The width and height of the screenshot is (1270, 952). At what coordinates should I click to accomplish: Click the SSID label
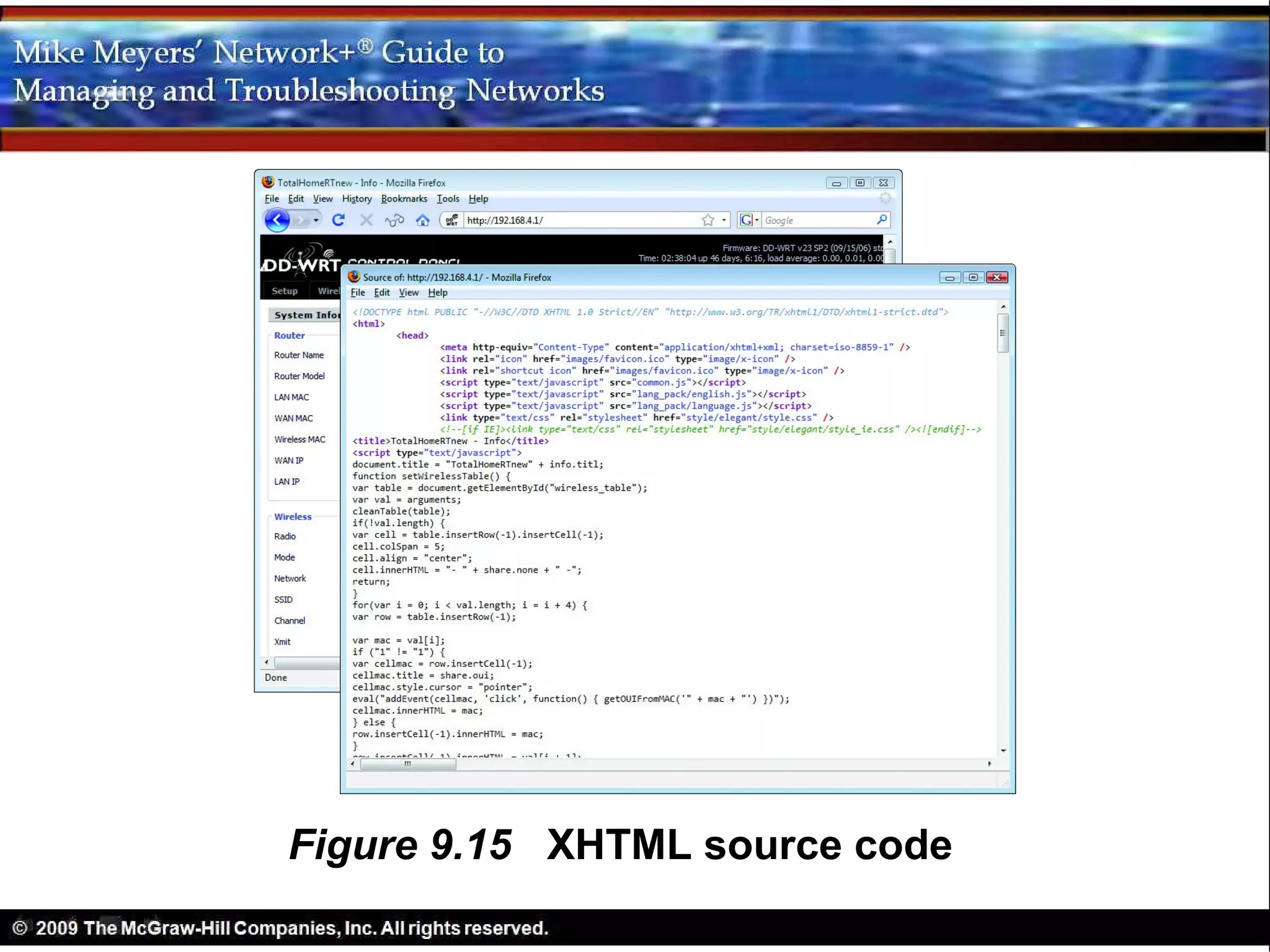(x=283, y=599)
